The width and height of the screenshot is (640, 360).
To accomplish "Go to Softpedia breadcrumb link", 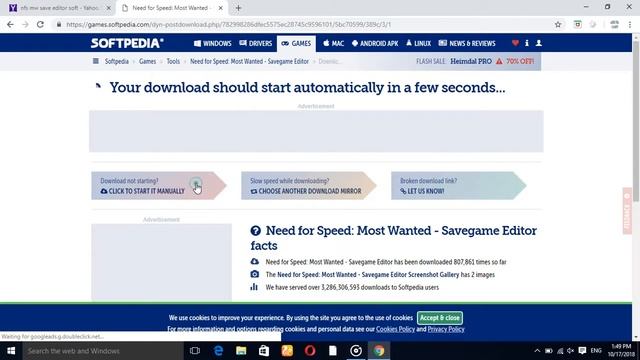I will click(x=117, y=61).
